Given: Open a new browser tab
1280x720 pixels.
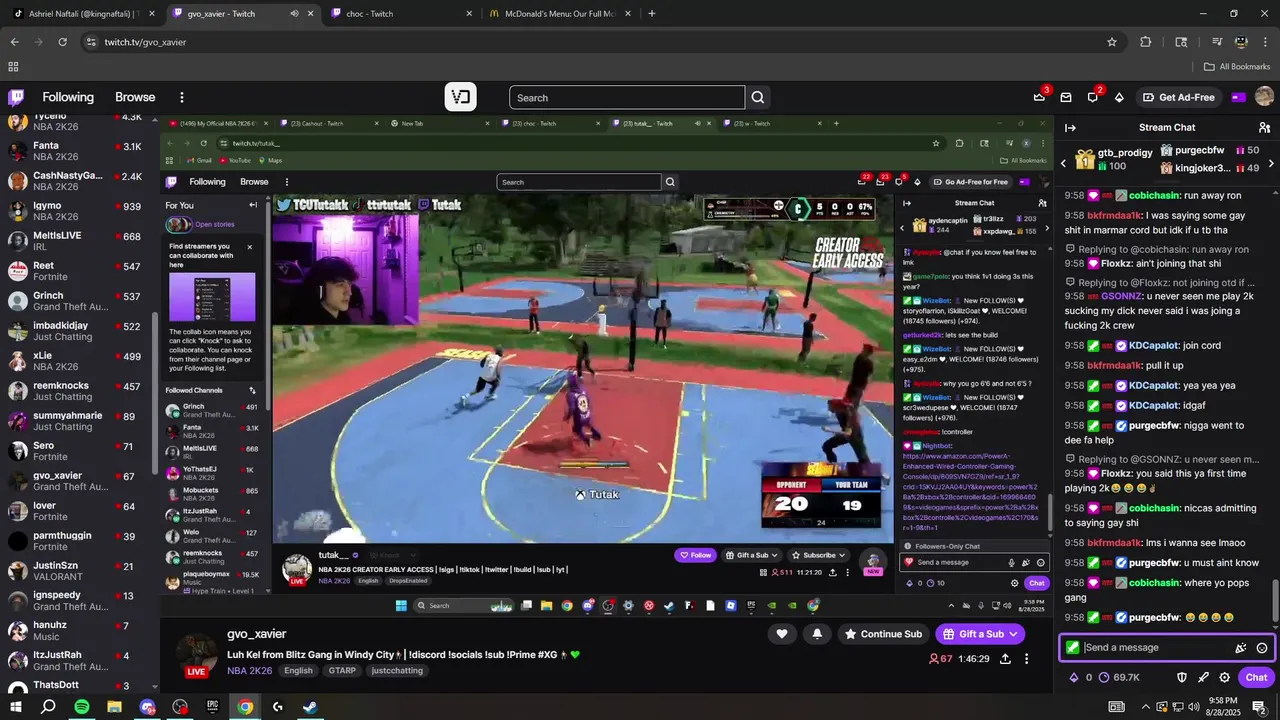Looking at the screenshot, I should (x=652, y=14).
